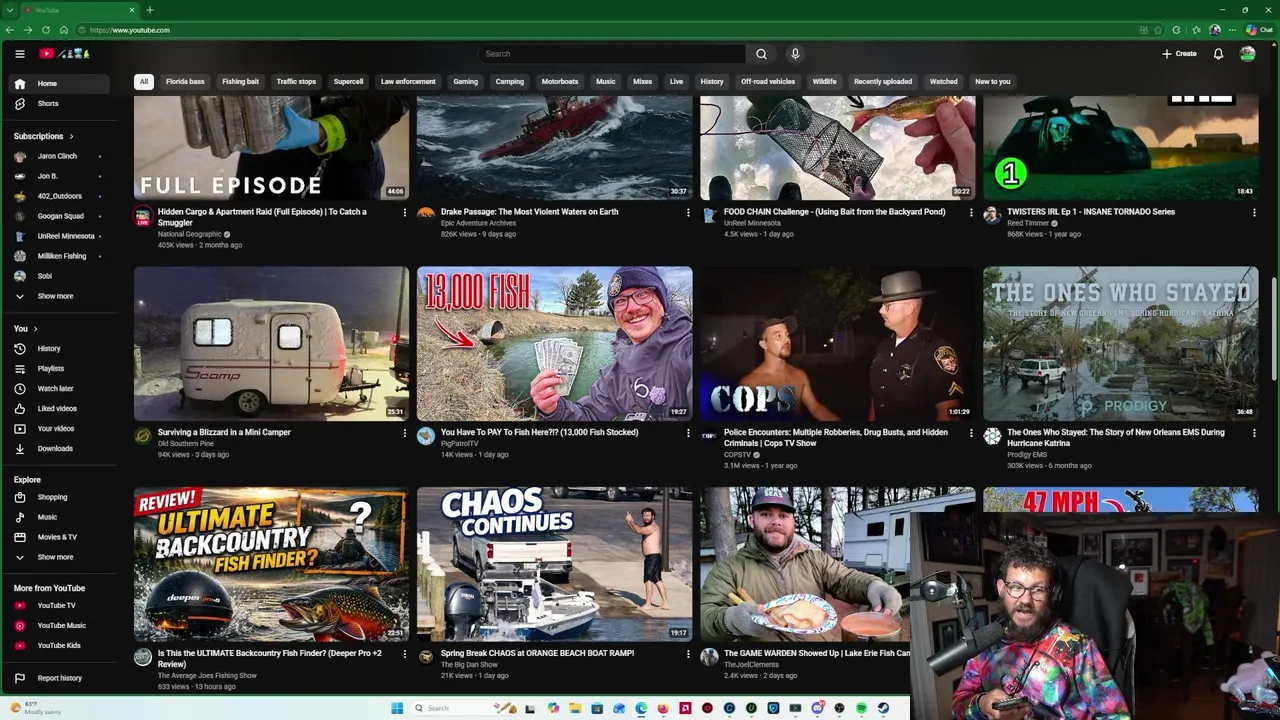
Task: Open the video titled Drake Passage: Most Violent Waters
Action: point(529,212)
